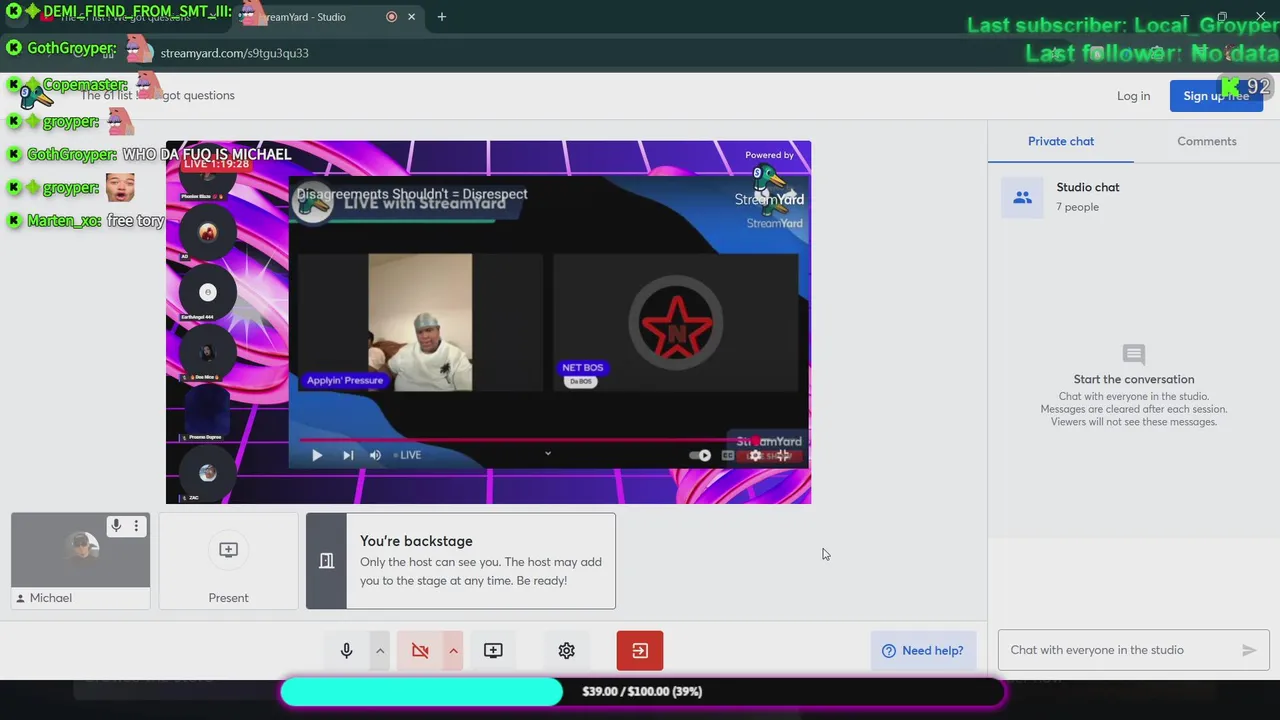Click the red leave studio button

coord(640,651)
